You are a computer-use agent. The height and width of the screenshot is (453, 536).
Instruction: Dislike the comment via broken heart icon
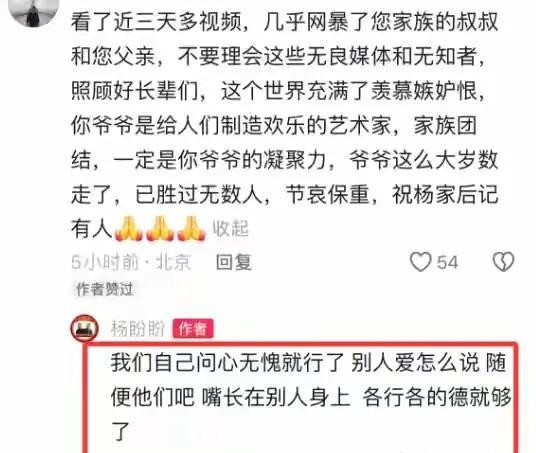(503, 262)
